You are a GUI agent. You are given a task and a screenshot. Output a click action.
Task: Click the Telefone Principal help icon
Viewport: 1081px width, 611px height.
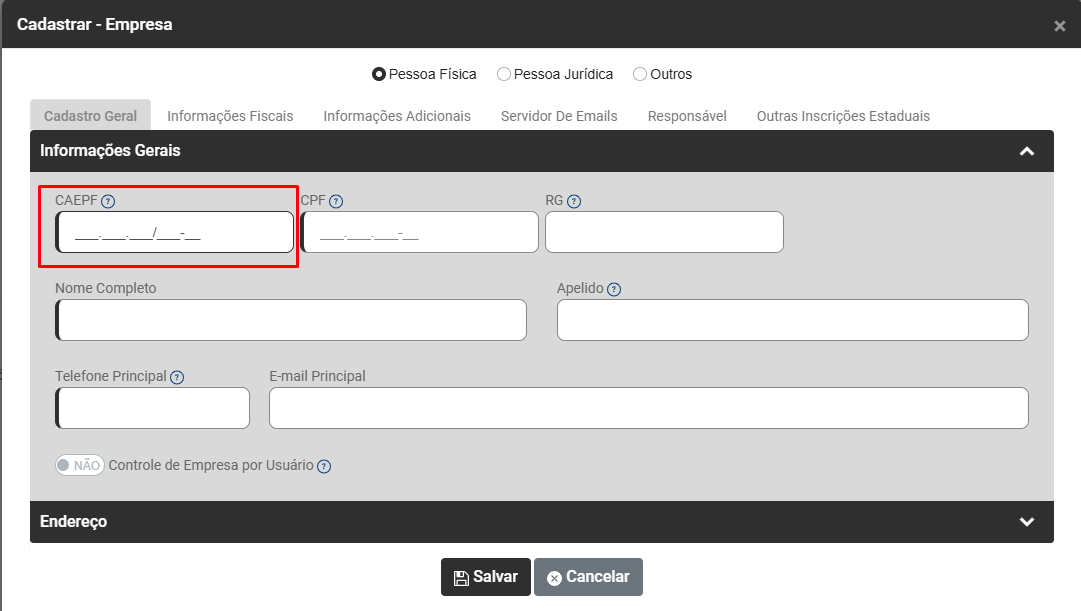click(x=177, y=378)
